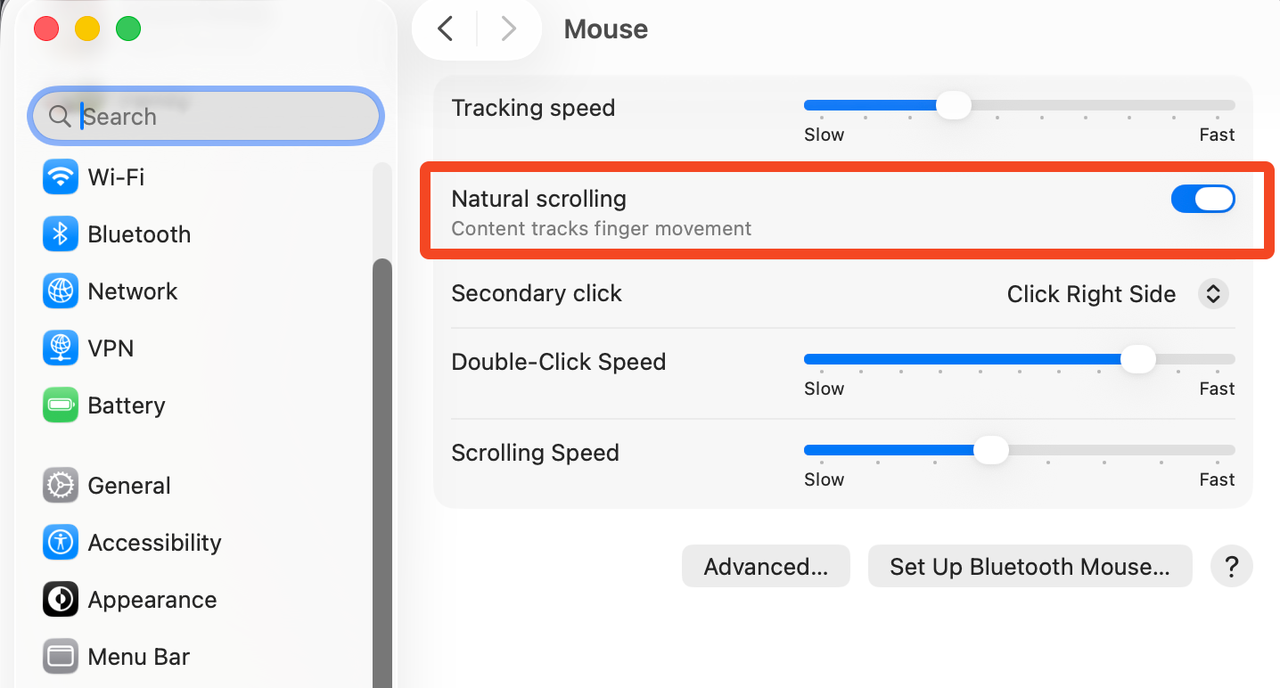The width and height of the screenshot is (1280, 688).
Task: Open Menu Bar settings
Action: (138, 656)
